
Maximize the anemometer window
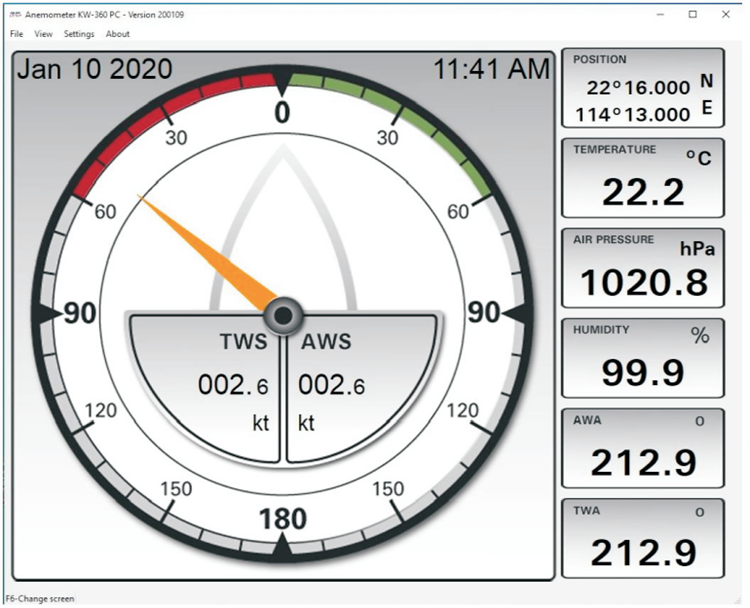[693, 15]
